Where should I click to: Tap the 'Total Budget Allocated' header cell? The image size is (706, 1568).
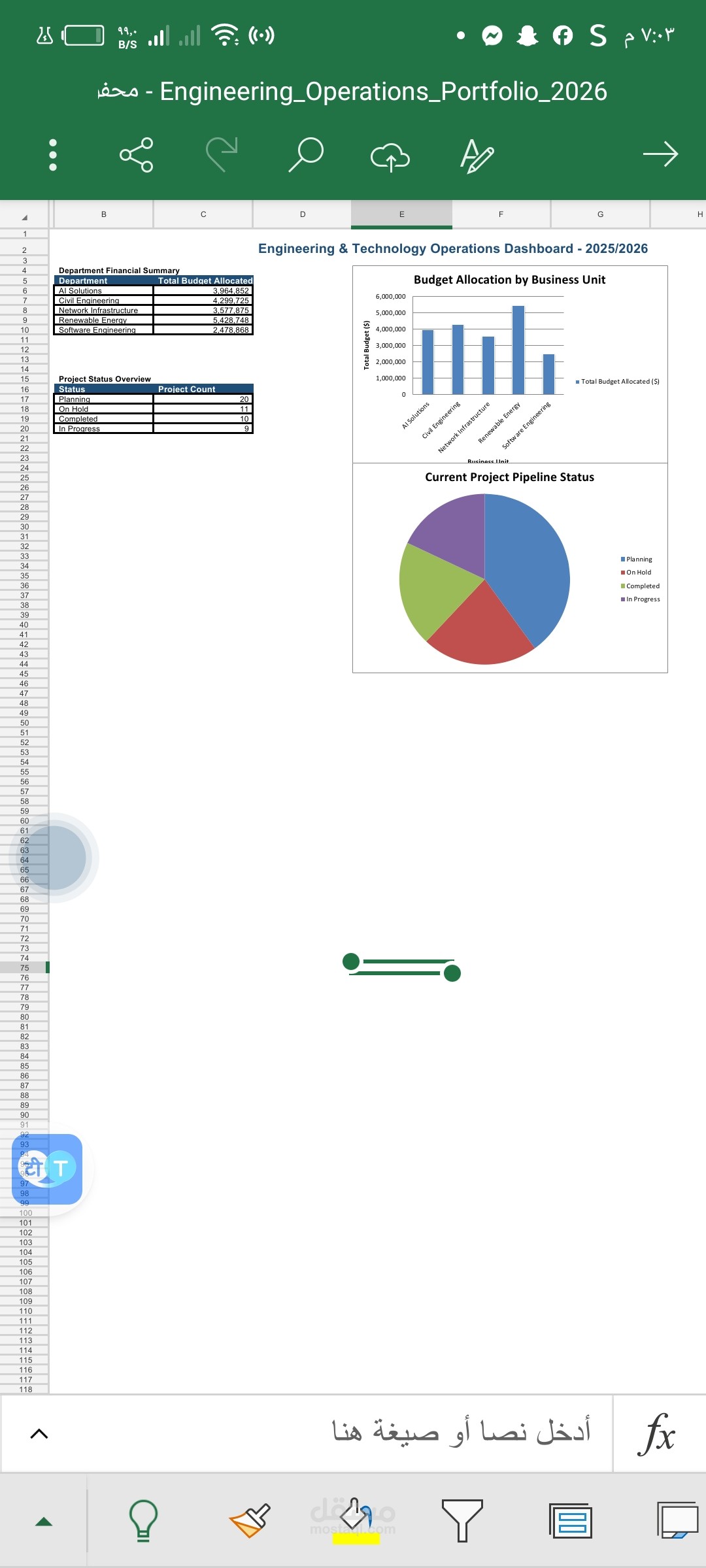click(203, 280)
